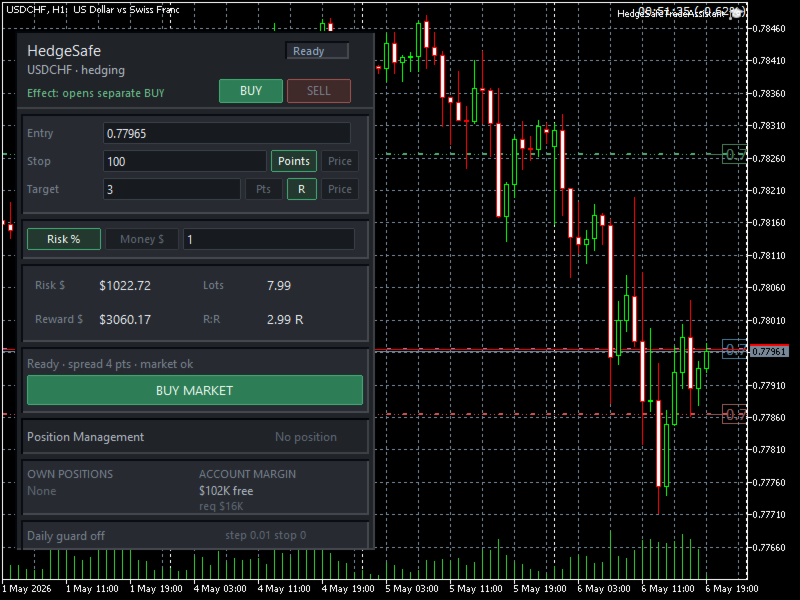Click the Entry price field
This screenshot has height=600, width=800.
(227, 133)
